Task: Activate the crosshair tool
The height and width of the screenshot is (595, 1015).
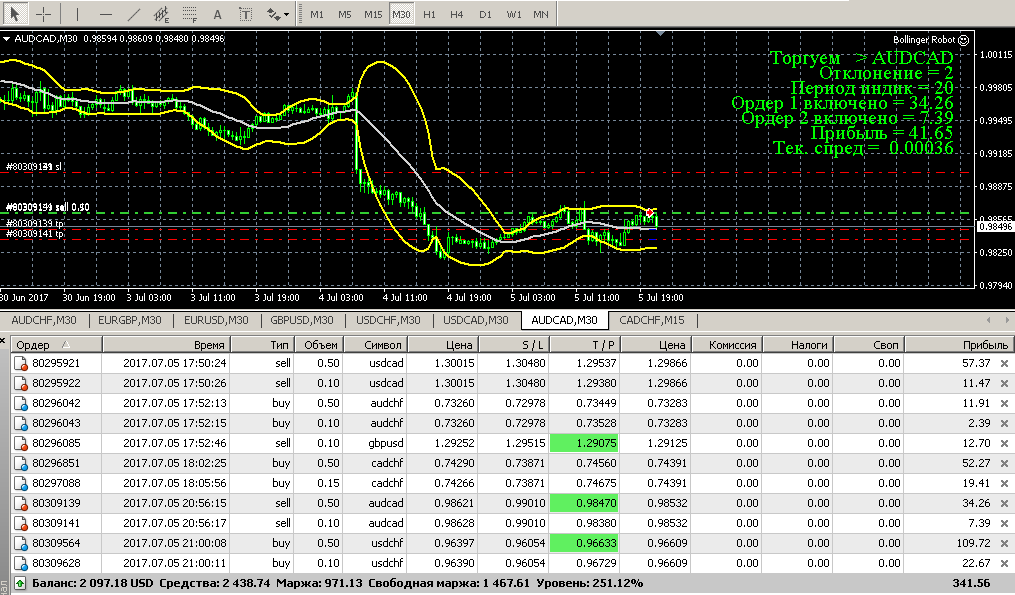Action: [x=45, y=15]
